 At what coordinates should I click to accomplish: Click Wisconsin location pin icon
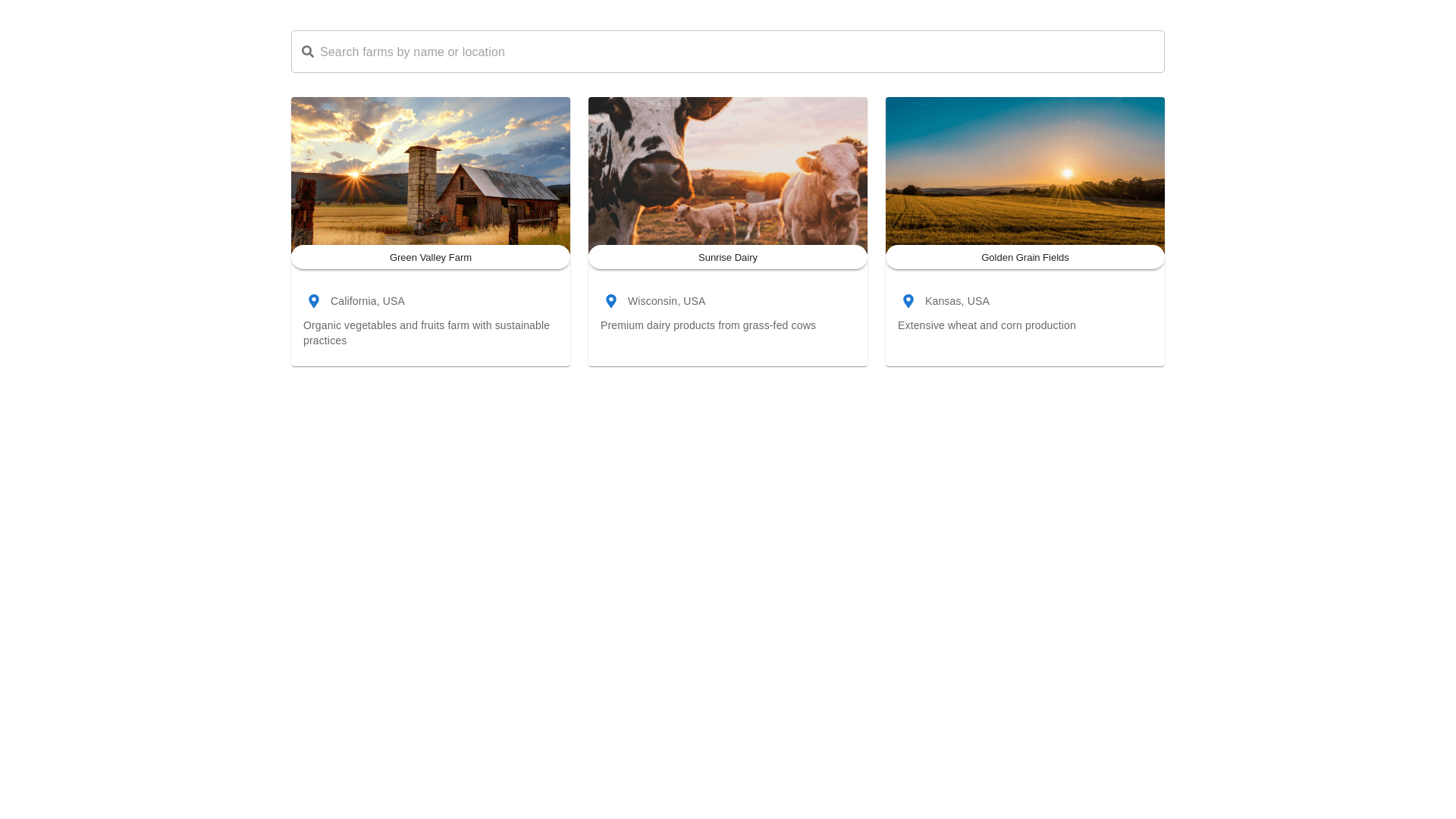611,301
